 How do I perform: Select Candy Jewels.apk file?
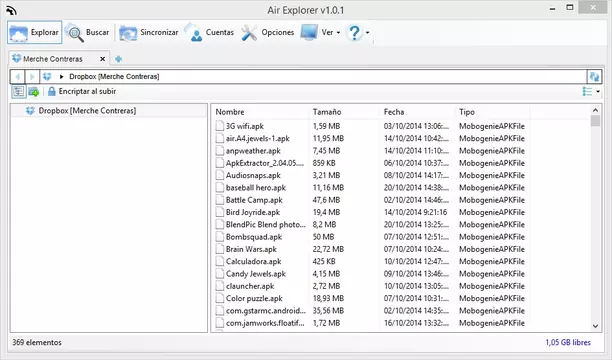point(256,274)
